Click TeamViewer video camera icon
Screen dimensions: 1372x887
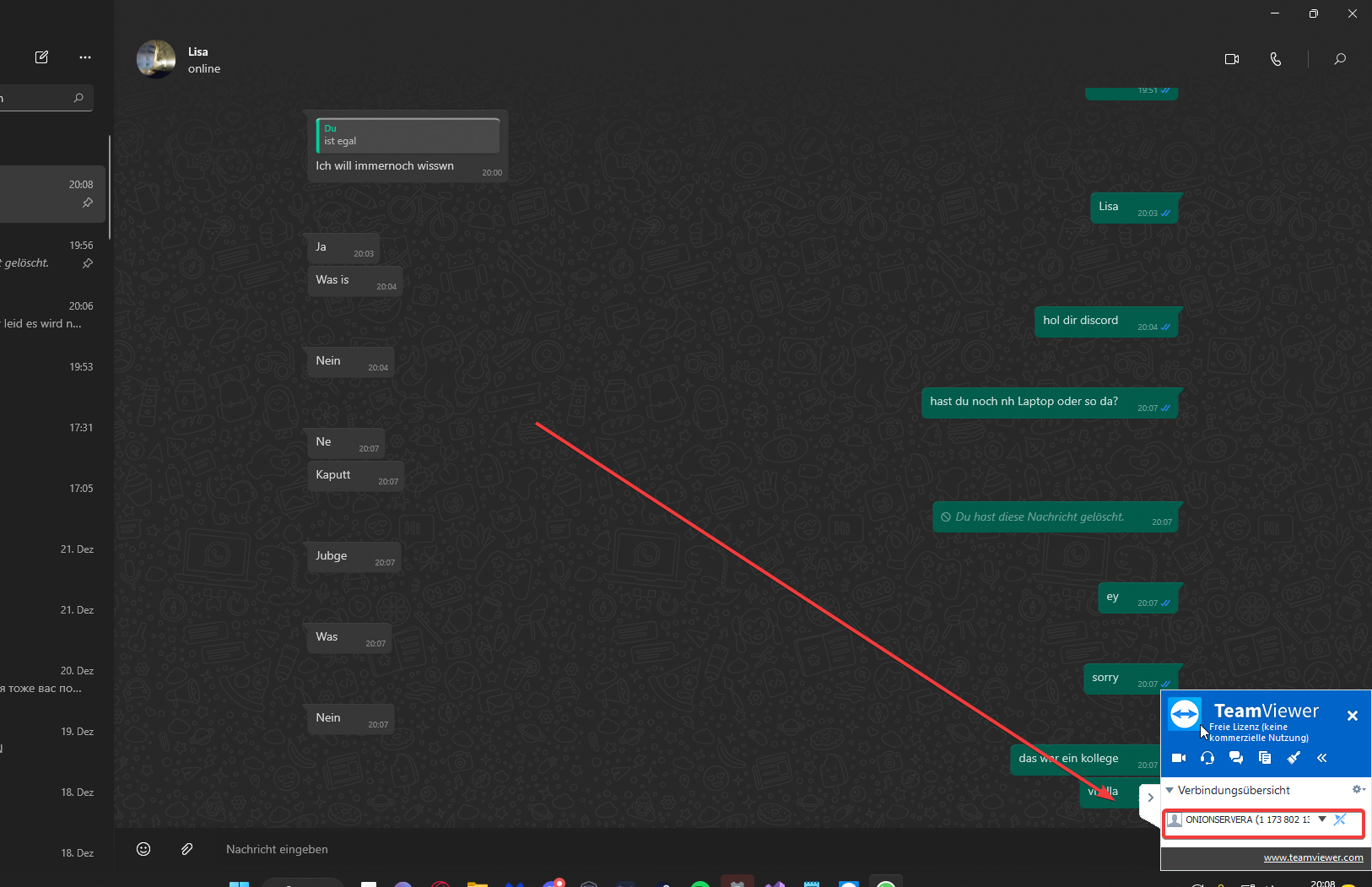click(1179, 758)
